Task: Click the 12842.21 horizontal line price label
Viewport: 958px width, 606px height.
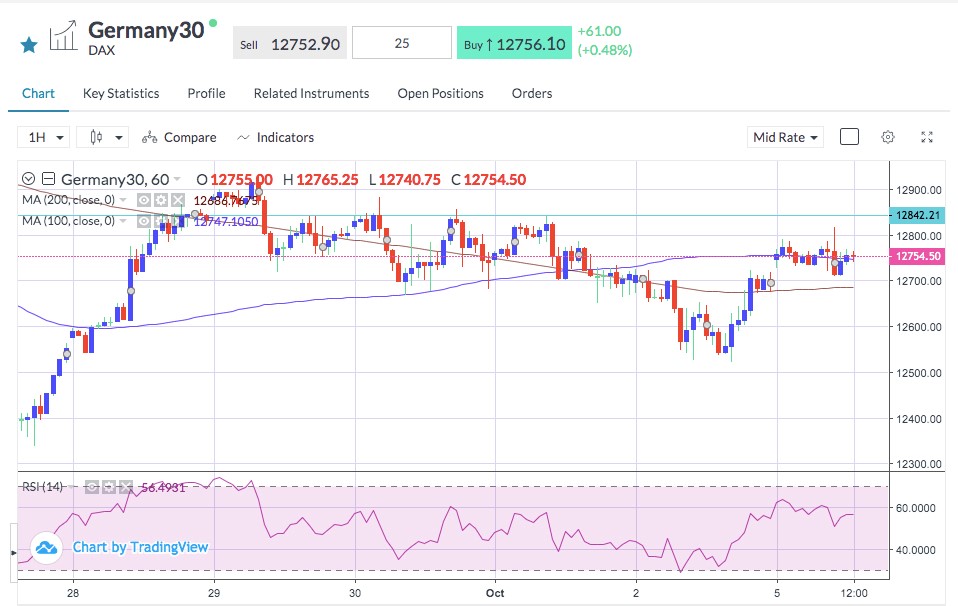Action: pyautogui.click(x=917, y=215)
